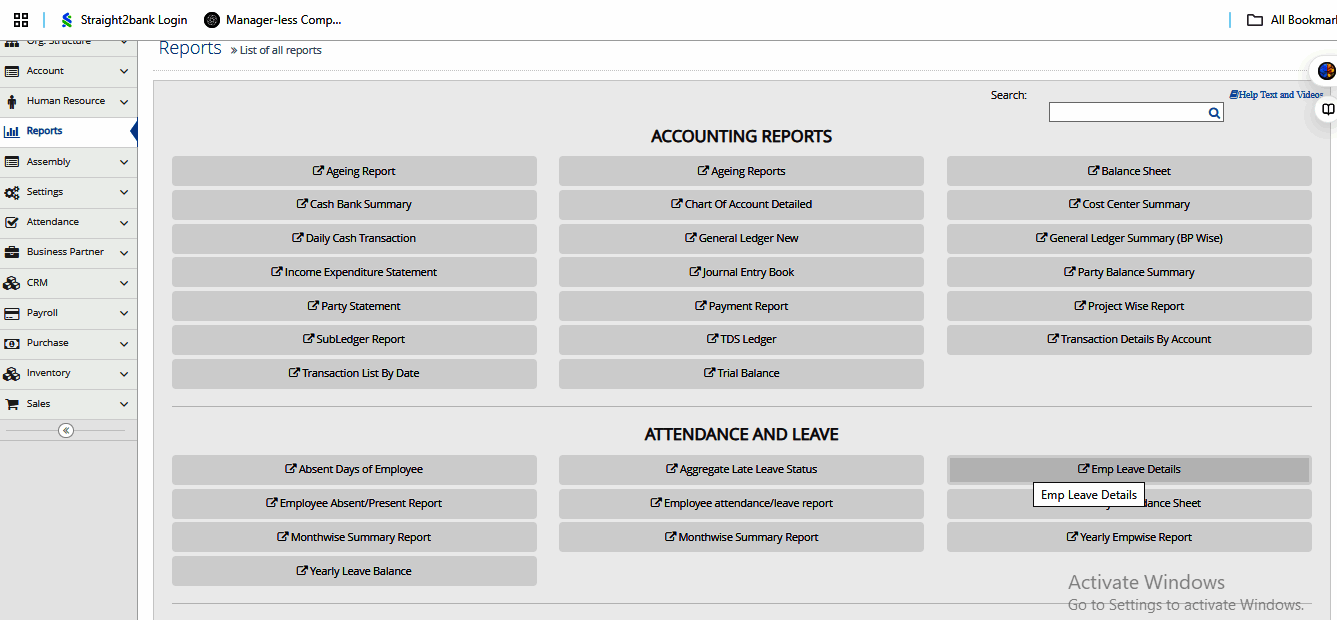Select Inventory in the sidebar menu
Screen dimensions: 1337x620
pyautogui.click(x=68, y=373)
